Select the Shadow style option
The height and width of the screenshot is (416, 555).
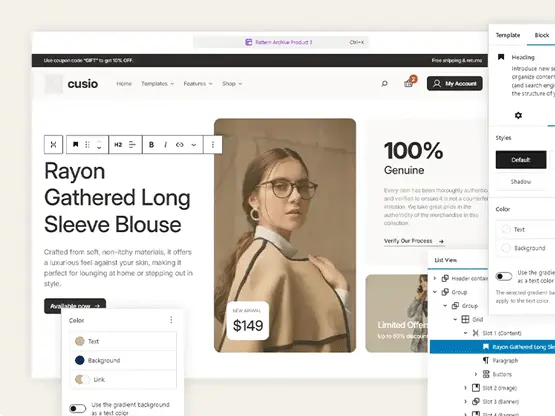(x=521, y=182)
